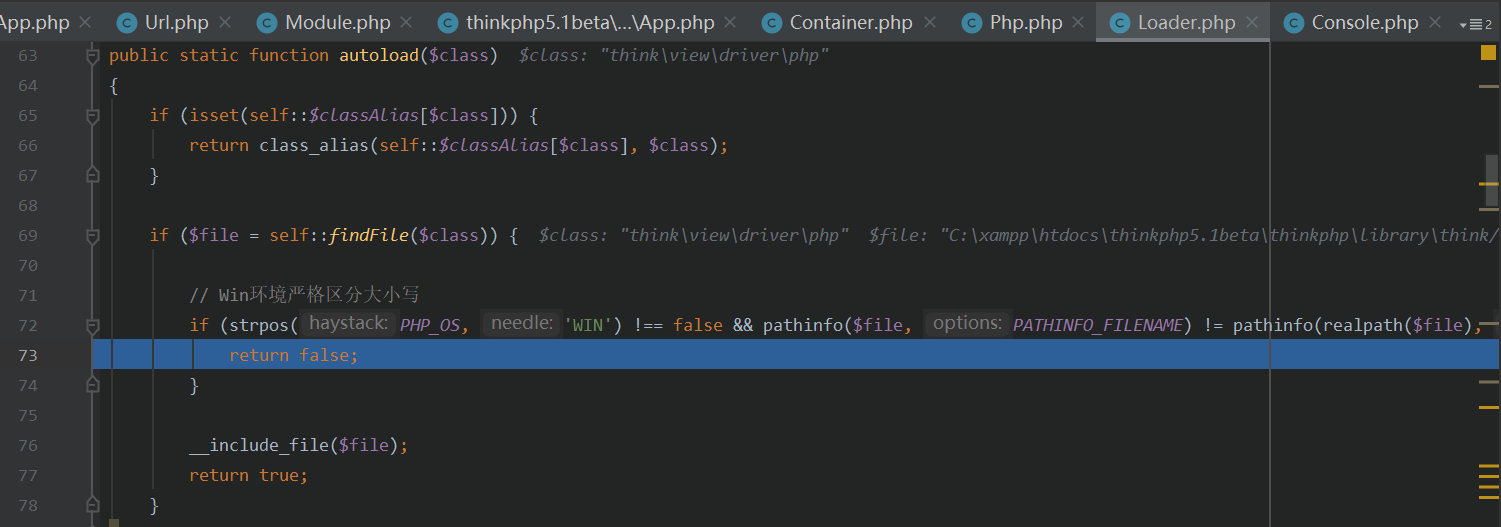Viewport: 1501px width, 527px height.
Task: Click the class icon on Php.php tab
Action: 971,22
